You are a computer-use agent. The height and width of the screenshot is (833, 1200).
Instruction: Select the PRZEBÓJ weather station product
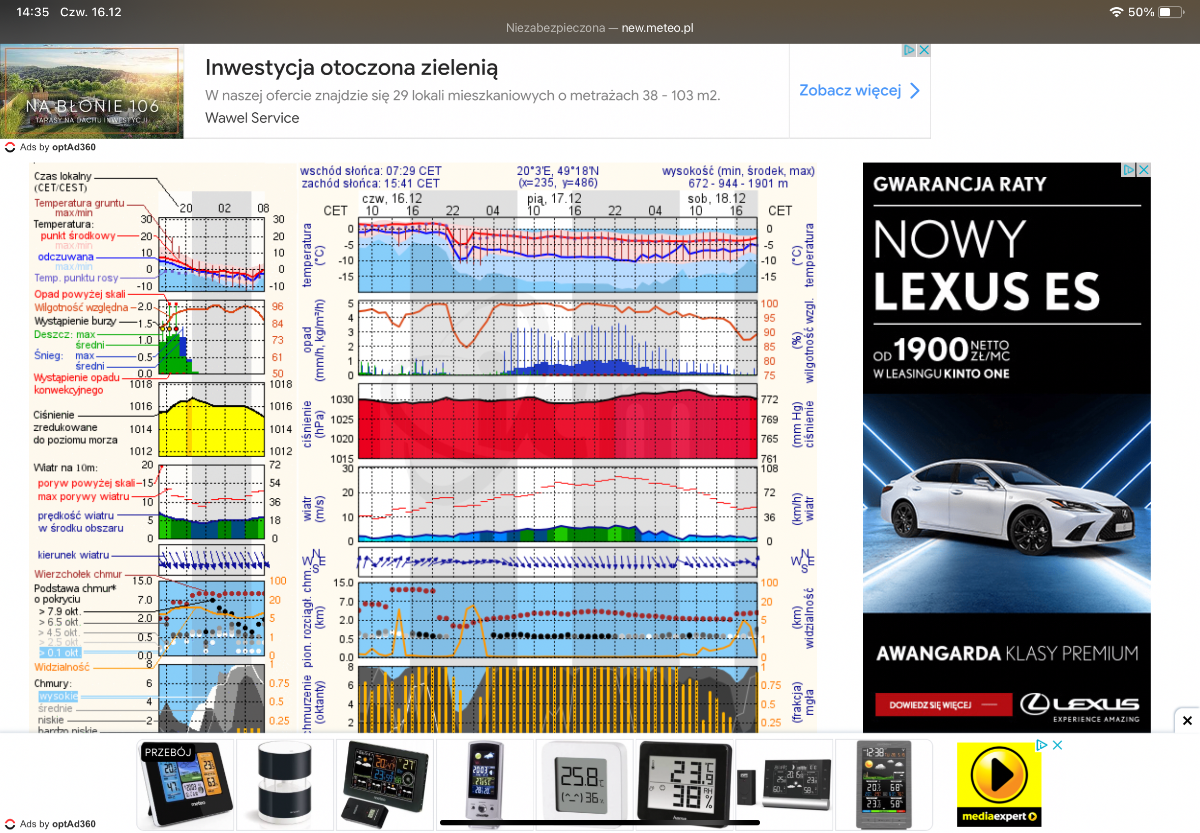coord(186,784)
